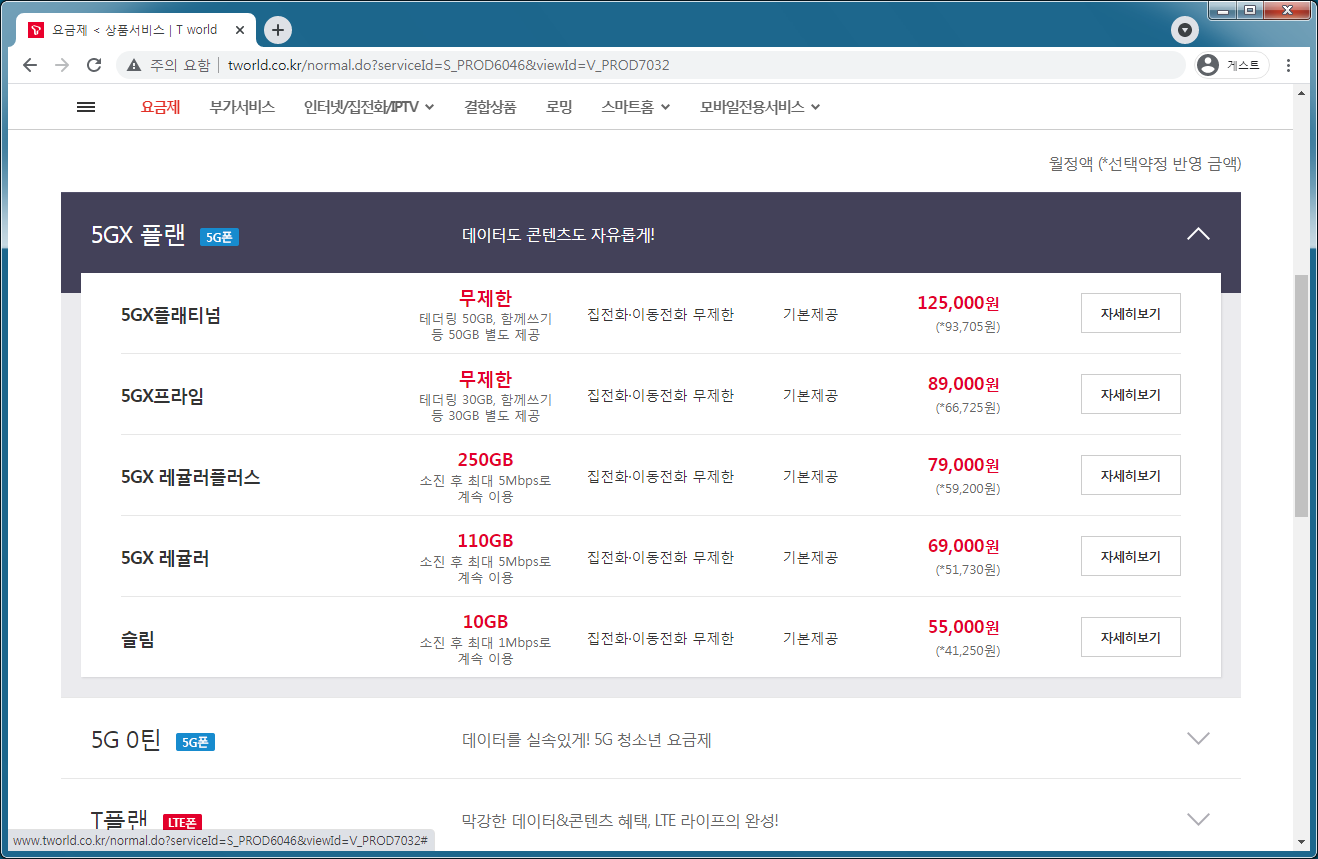
Task: Click the T world tab favicon
Action: click(36, 30)
